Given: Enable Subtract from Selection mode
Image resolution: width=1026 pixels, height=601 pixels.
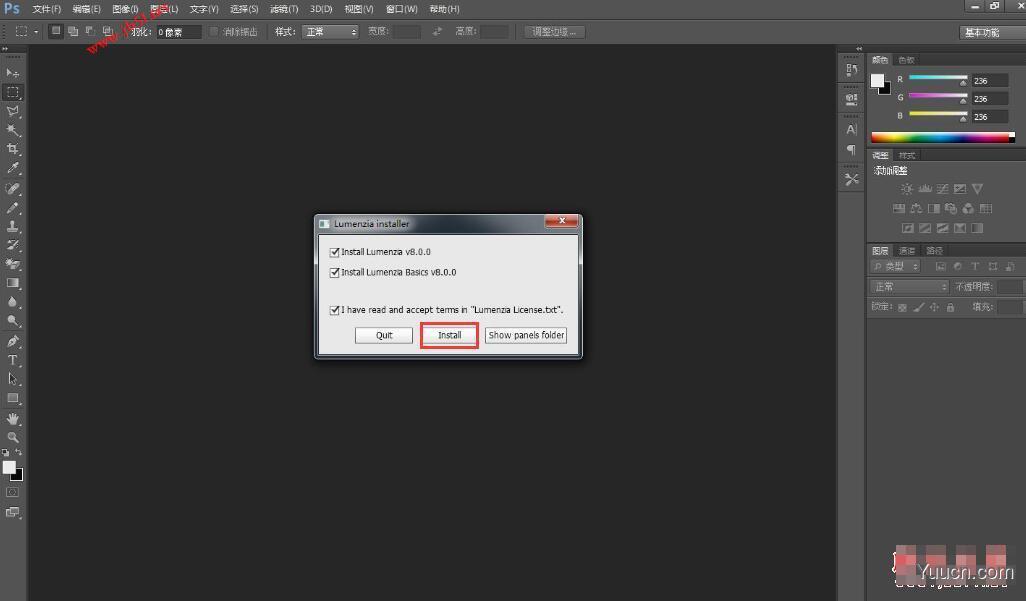Looking at the screenshot, I should pyautogui.click(x=90, y=31).
